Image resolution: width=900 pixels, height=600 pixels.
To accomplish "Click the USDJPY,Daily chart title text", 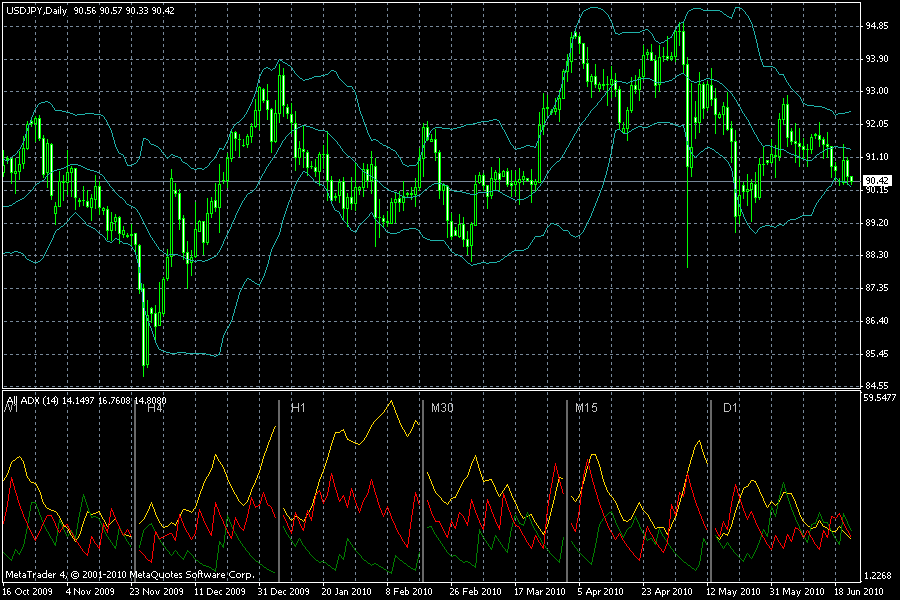I will coord(36,10).
